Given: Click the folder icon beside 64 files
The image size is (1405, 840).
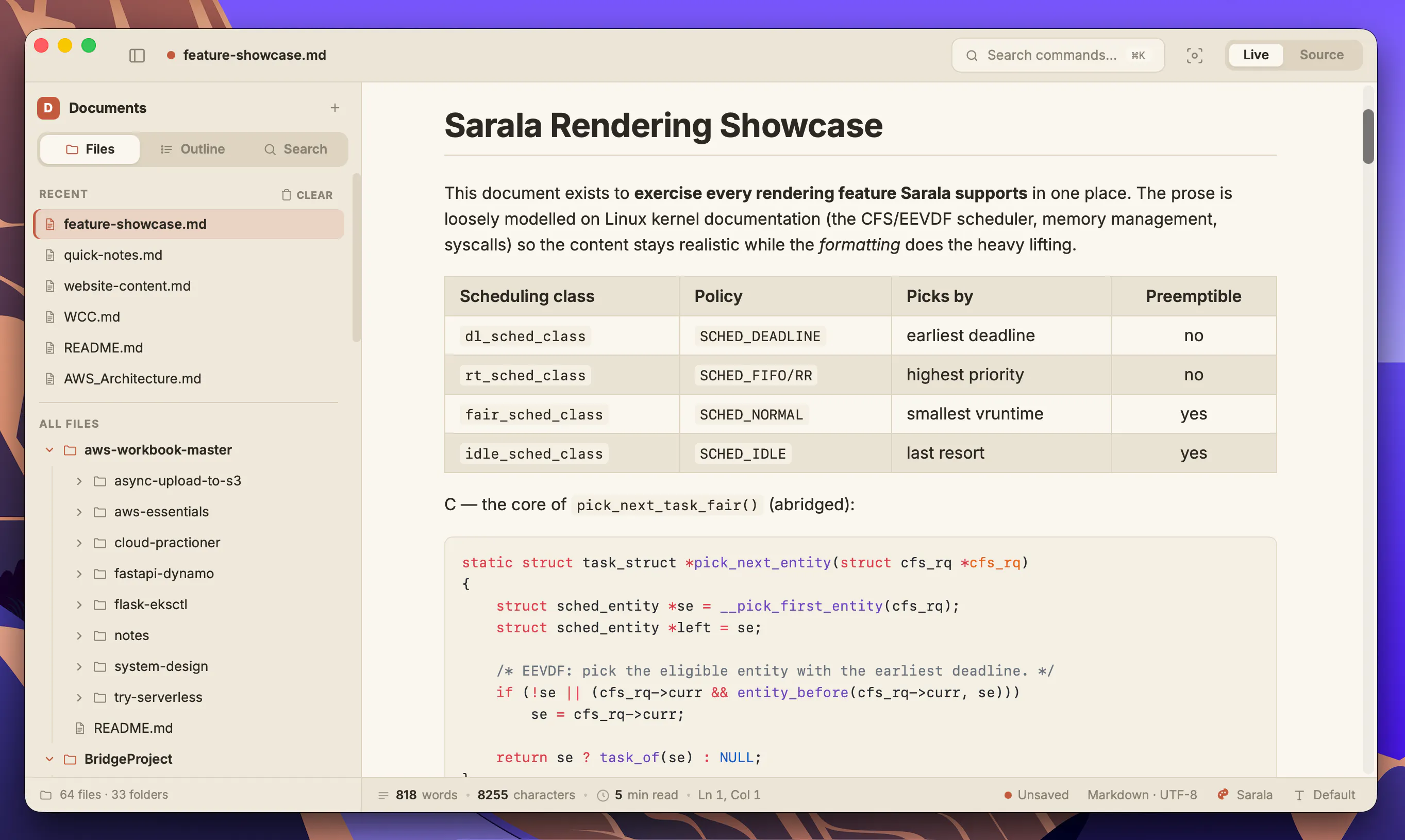Looking at the screenshot, I should [46, 795].
